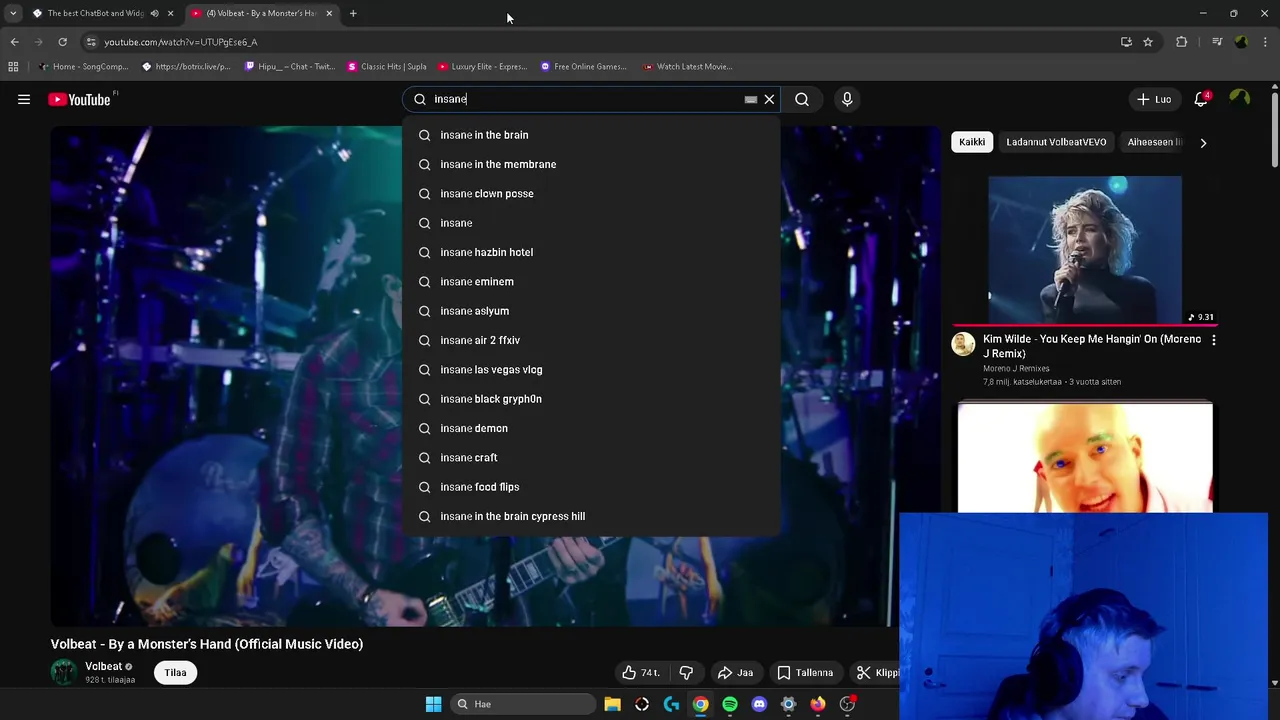Viewport: 1280px width, 720px height.
Task: Open site information icon in address bar
Action: tap(91, 42)
